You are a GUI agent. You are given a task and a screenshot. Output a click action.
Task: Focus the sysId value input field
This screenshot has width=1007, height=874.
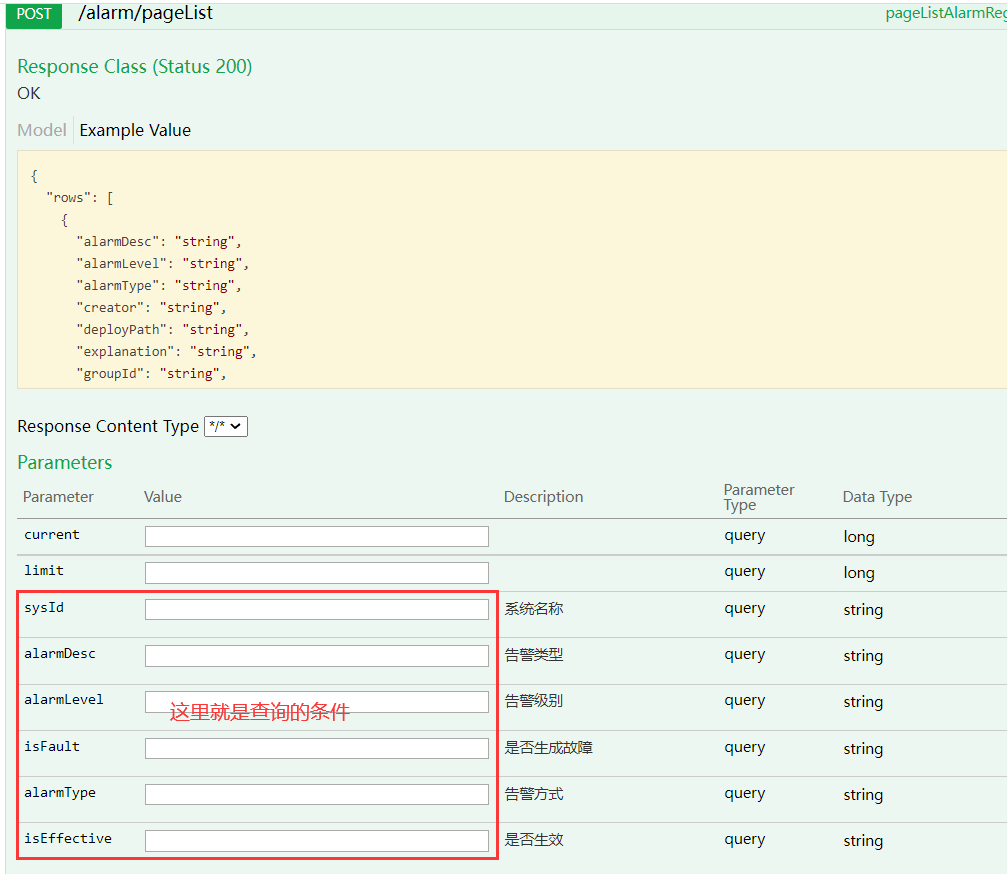[317, 609]
